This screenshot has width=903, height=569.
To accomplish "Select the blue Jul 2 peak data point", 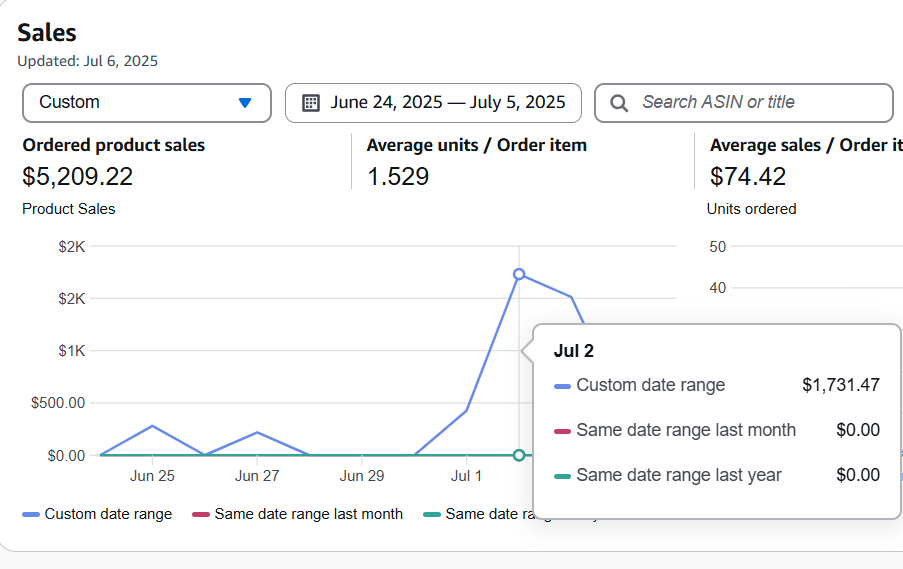I will [x=519, y=274].
